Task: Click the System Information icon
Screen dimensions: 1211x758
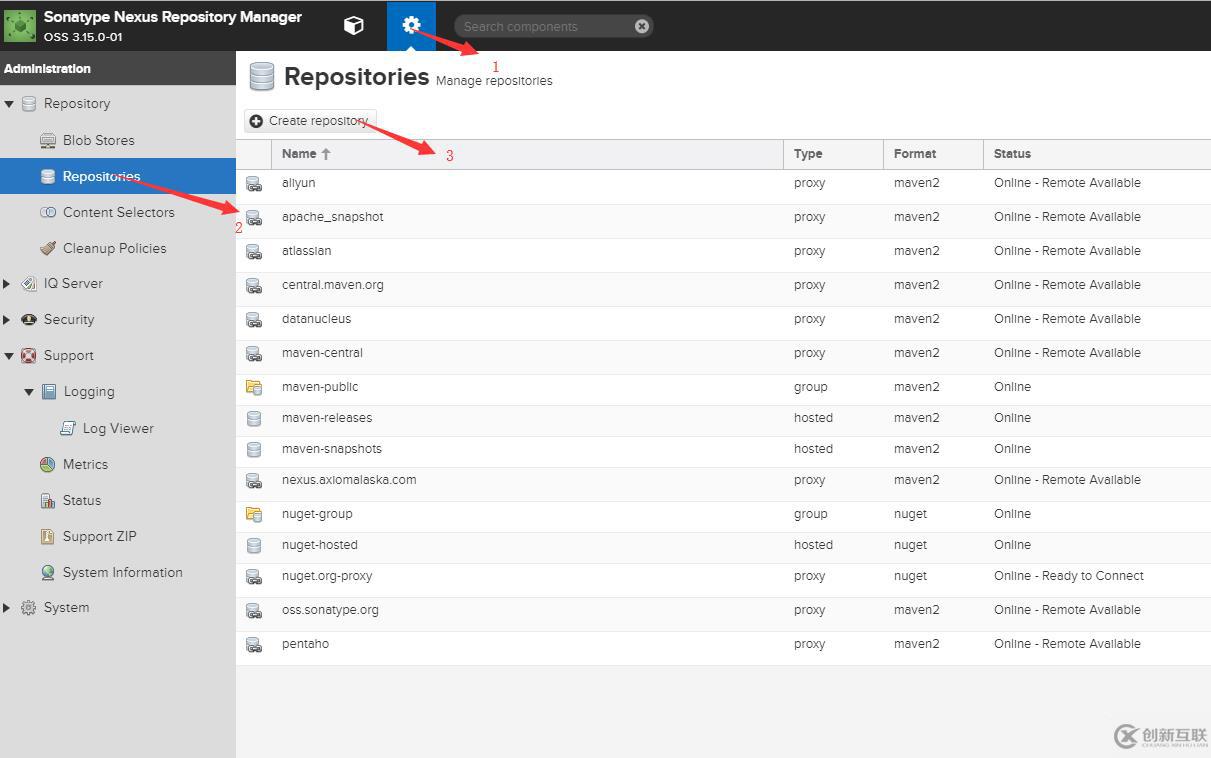Action: [47, 572]
